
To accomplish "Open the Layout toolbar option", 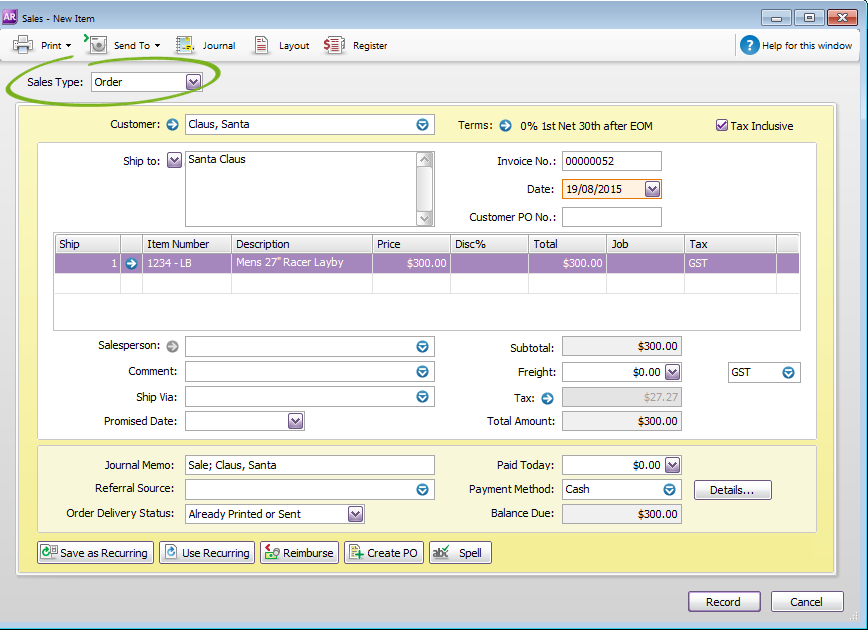I will pos(262,45).
